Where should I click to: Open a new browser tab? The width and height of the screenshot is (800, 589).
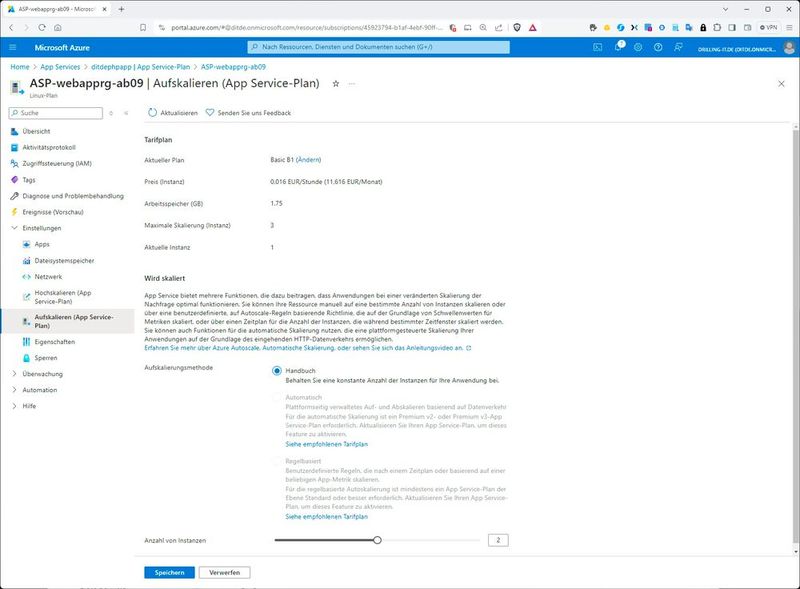[121, 9]
